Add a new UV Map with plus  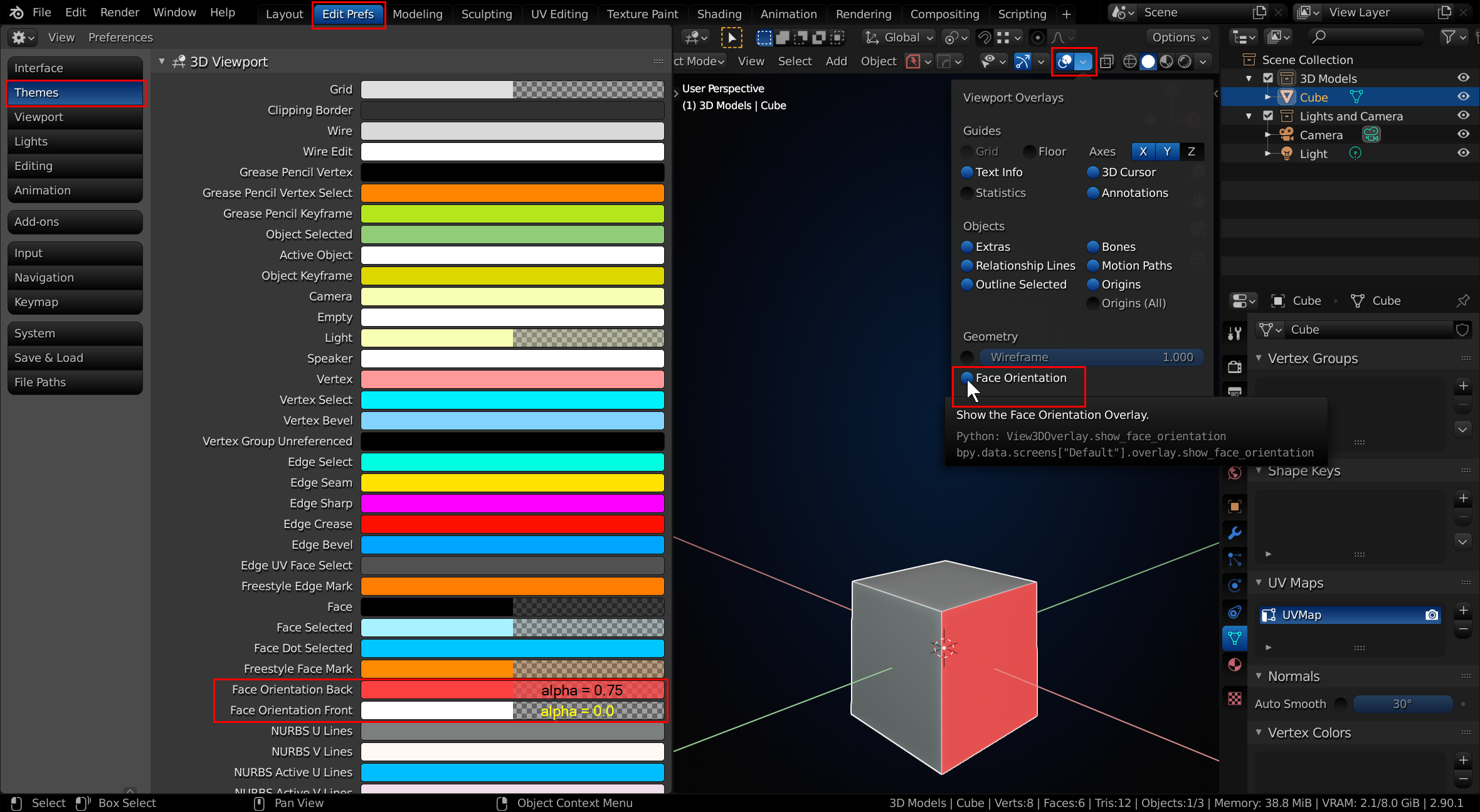[1463, 610]
